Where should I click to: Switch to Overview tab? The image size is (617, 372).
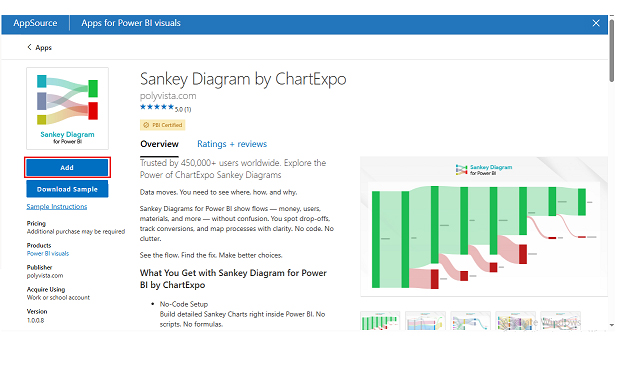pos(159,144)
